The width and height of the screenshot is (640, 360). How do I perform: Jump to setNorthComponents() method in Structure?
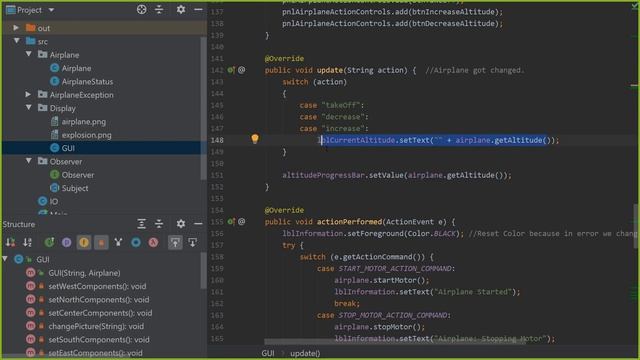99,300
